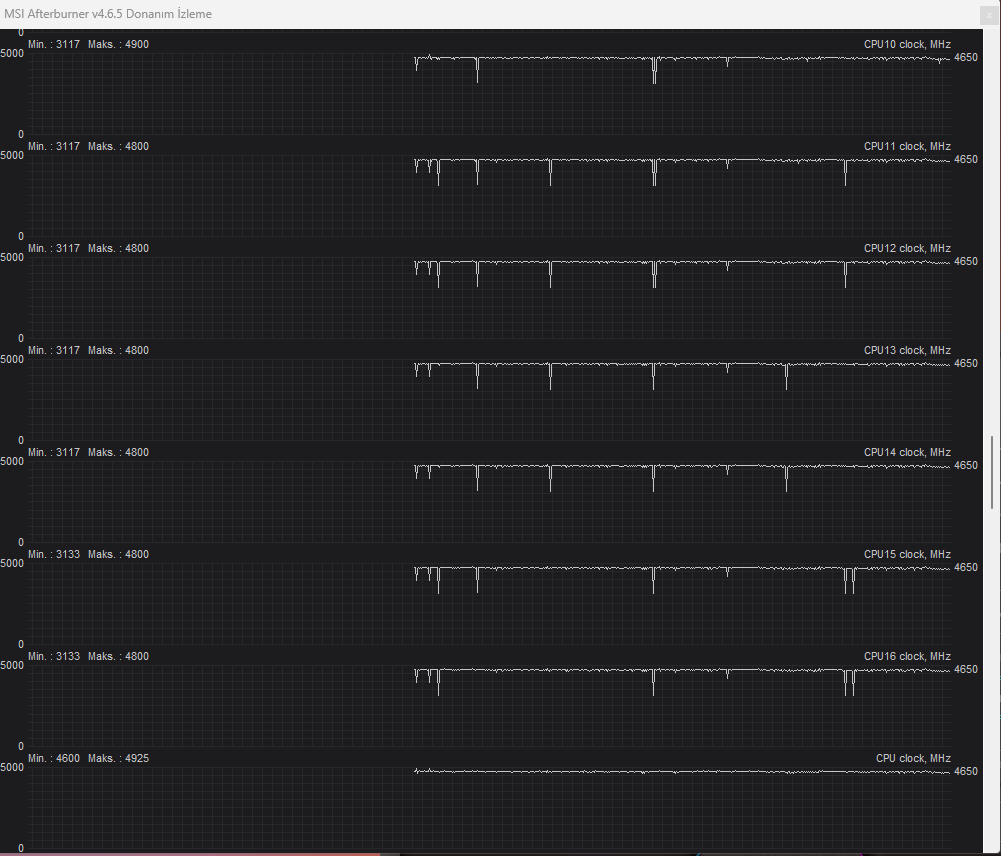Click the CPU10 clock, MHz label
This screenshot has height=856, width=1001.
[x=907, y=45]
